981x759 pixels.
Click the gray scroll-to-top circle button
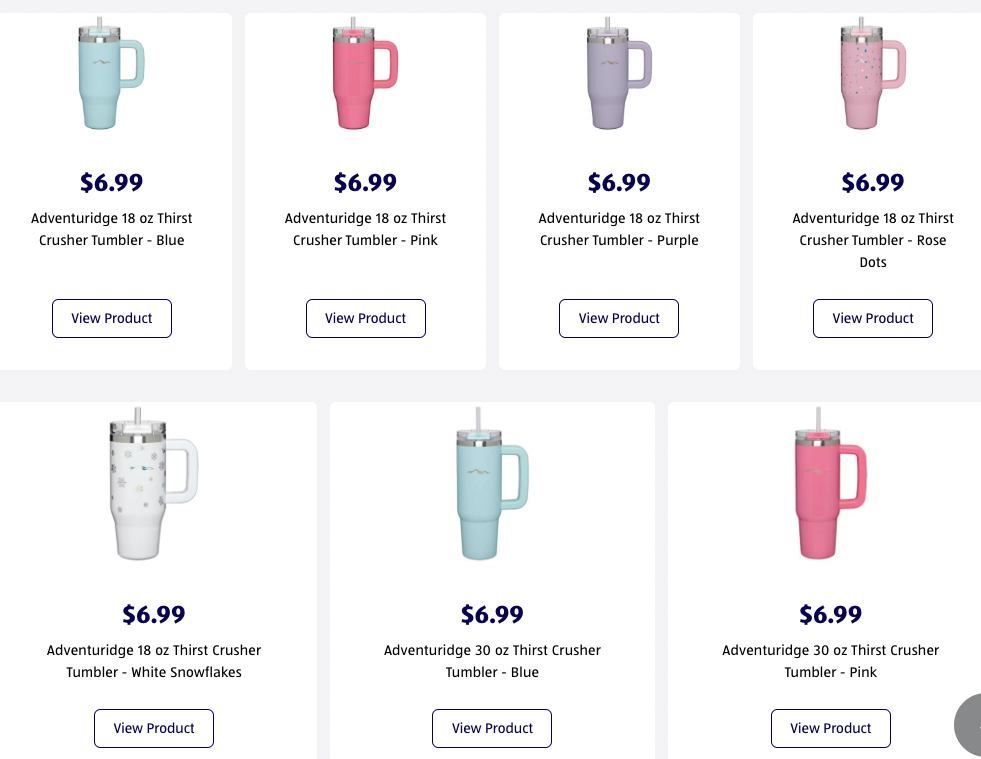(970, 724)
